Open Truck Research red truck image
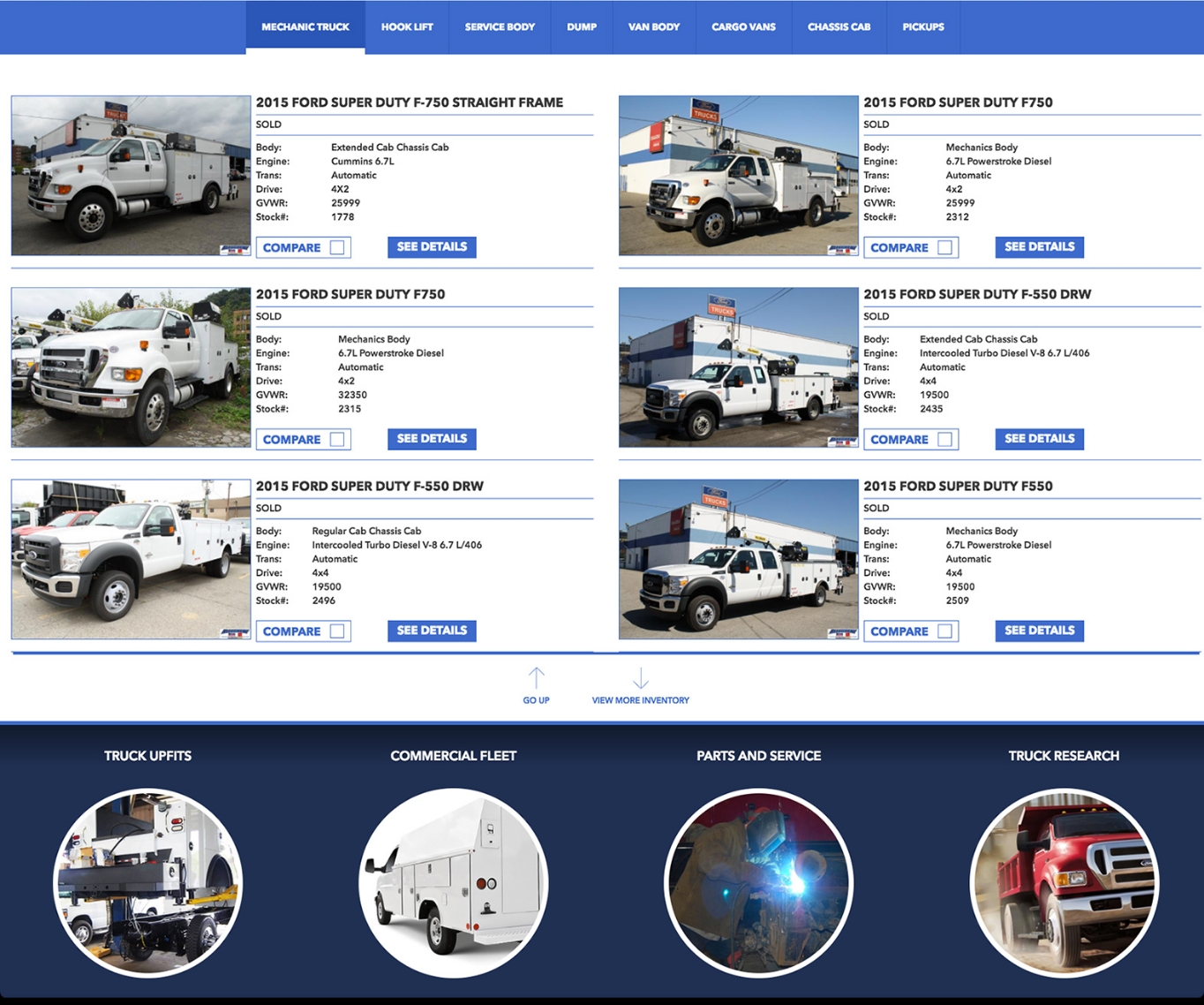Image resolution: width=1204 pixels, height=1005 pixels. point(1065,883)
